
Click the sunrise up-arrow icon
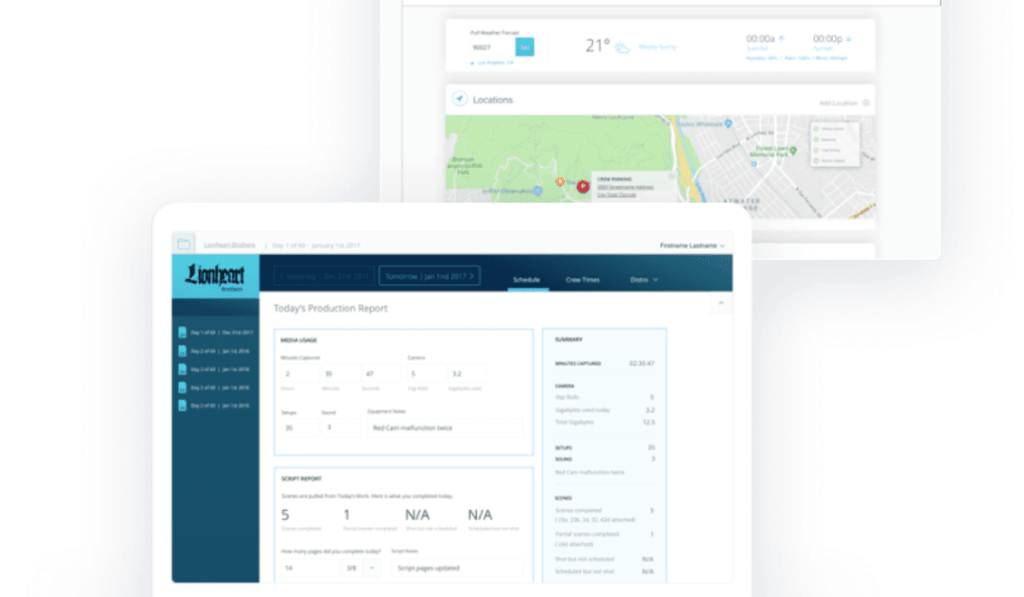[782, 39]
